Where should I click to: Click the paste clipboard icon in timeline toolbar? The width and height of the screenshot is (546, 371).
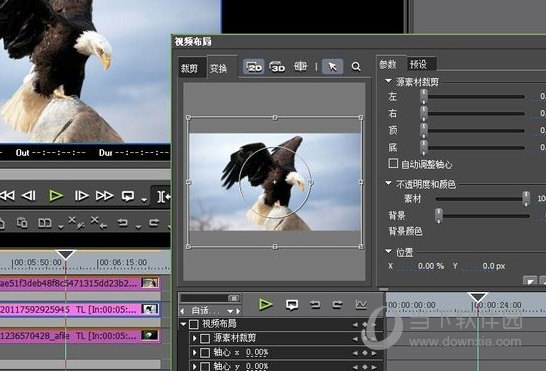22,222
